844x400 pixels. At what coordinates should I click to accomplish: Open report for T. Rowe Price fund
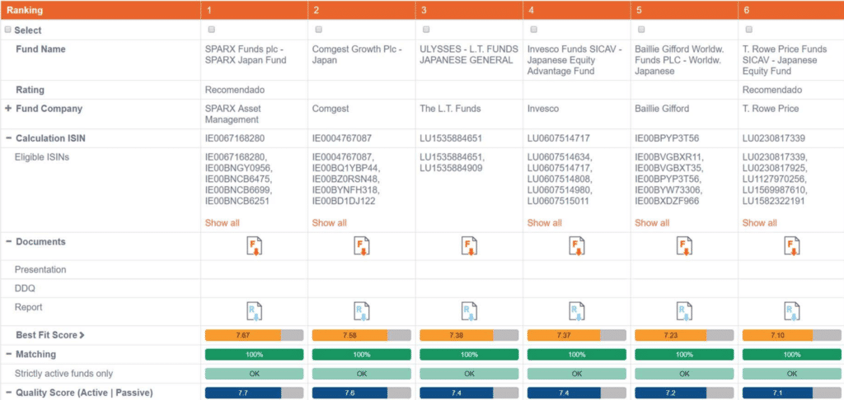[x=792, y=311]
